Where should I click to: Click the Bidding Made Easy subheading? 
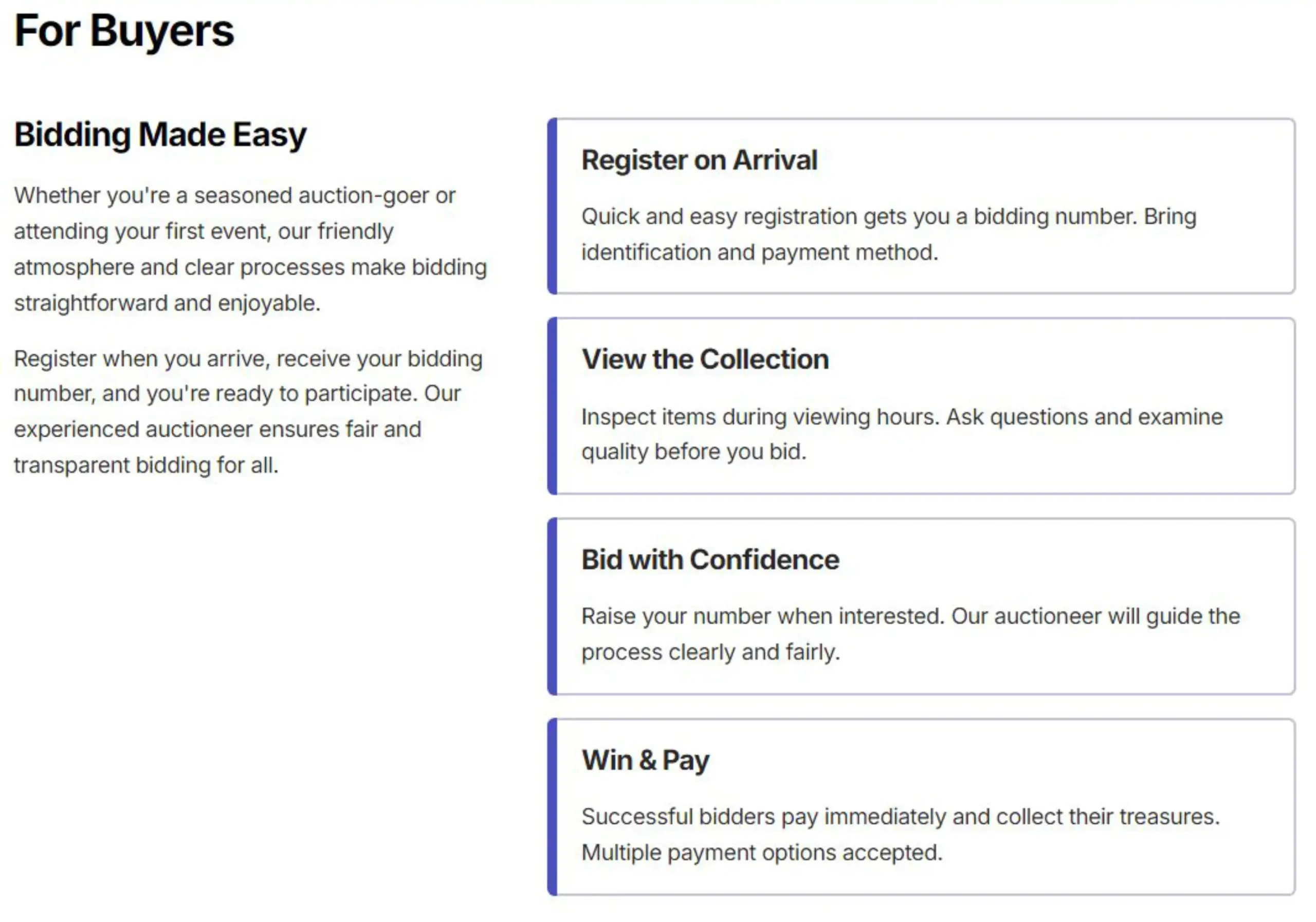point(160,135)
